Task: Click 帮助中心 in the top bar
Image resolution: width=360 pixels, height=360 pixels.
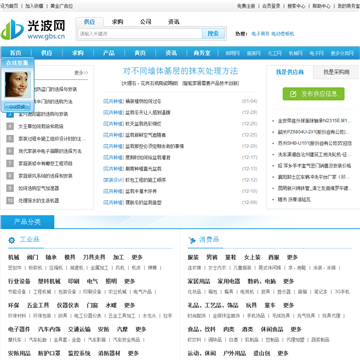Action: coord(321,6)
